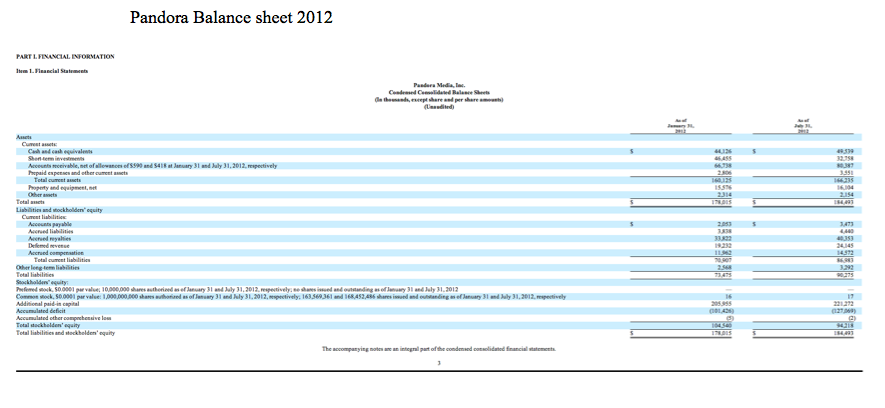The height and width of the screenshot is (408, 885).
Task: Click the "Deferred revenue" row label
Action: (49, 246)
